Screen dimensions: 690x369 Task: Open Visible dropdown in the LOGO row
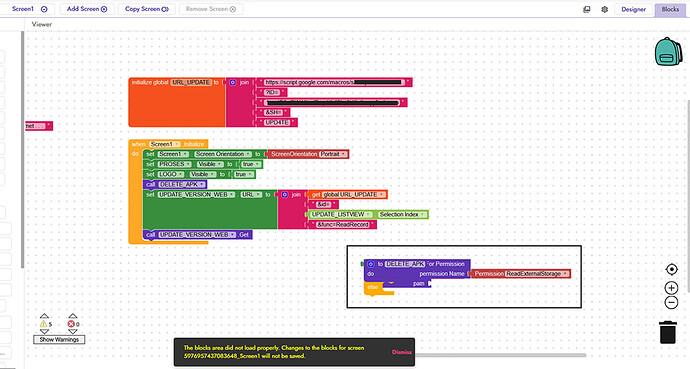click(x=202, y=174)
